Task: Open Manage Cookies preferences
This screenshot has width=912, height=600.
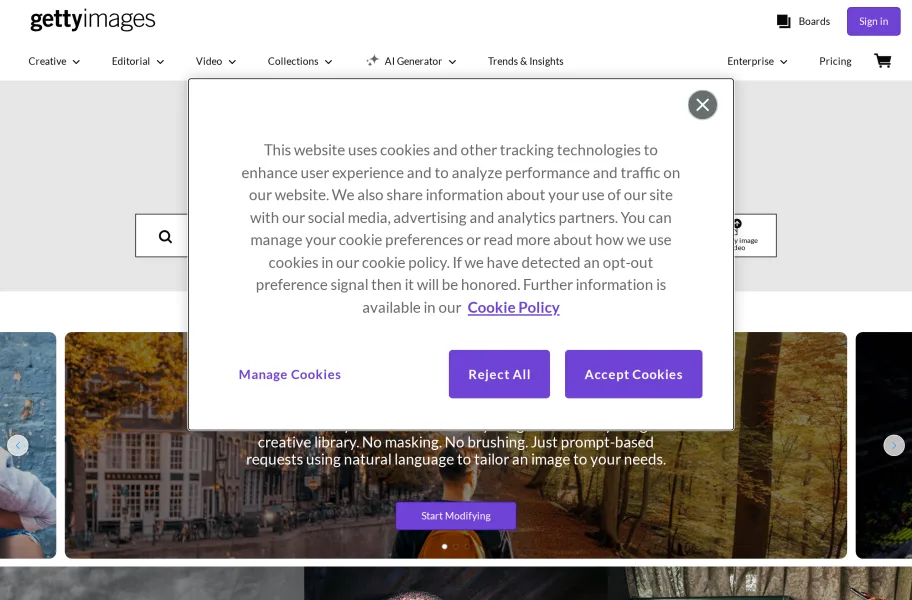Action: pyautogui.click(x=290, y=374)
